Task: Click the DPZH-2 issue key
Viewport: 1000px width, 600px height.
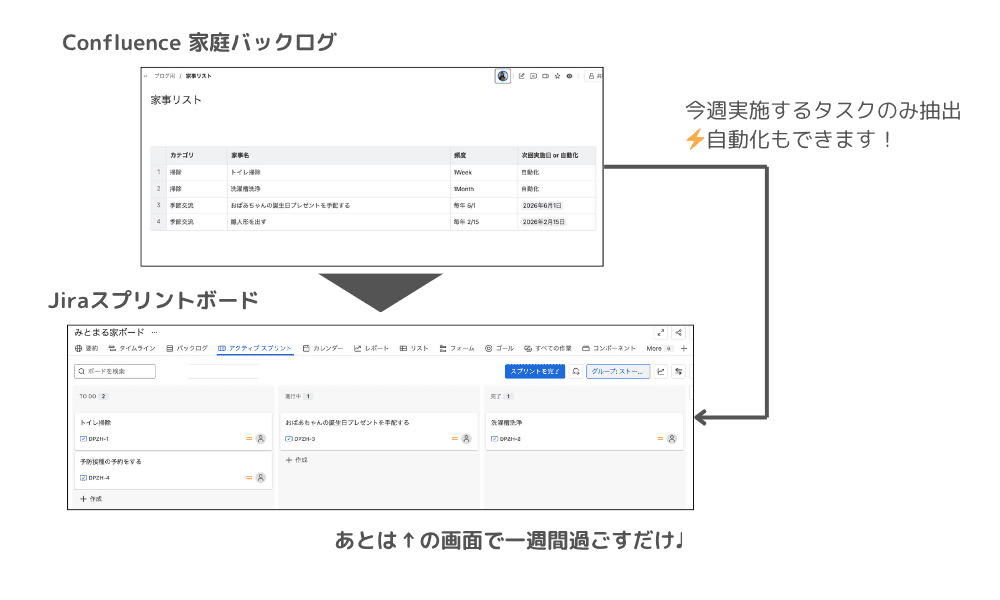Action: point(510,439)
